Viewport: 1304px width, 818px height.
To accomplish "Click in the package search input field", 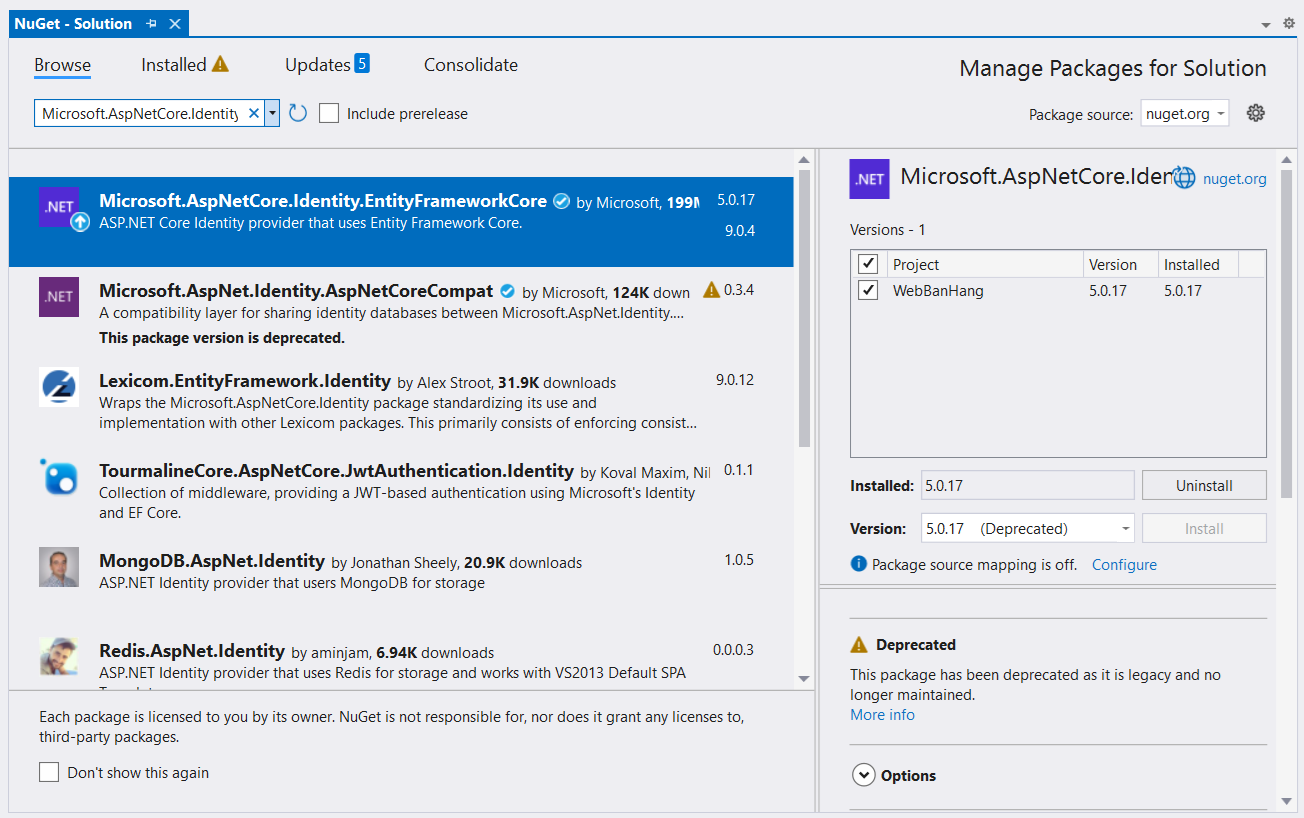I will click(139, 114).
